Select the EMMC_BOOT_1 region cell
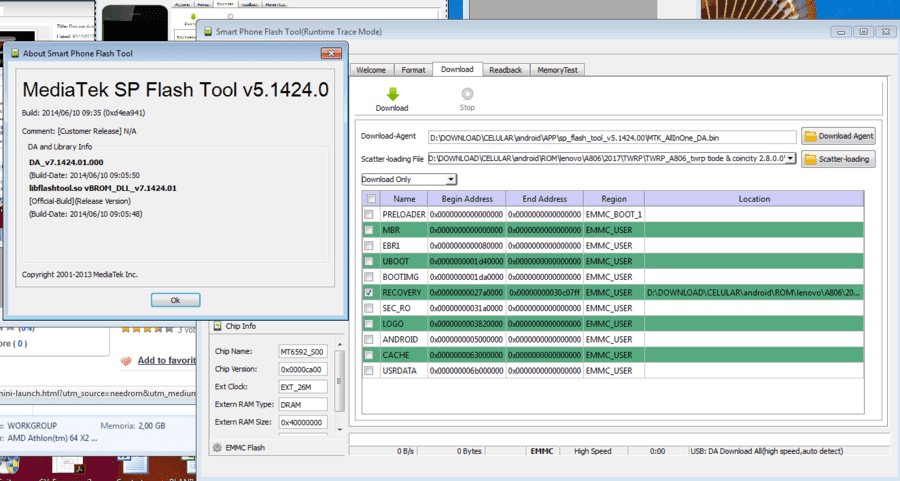 tap(614, 214)
